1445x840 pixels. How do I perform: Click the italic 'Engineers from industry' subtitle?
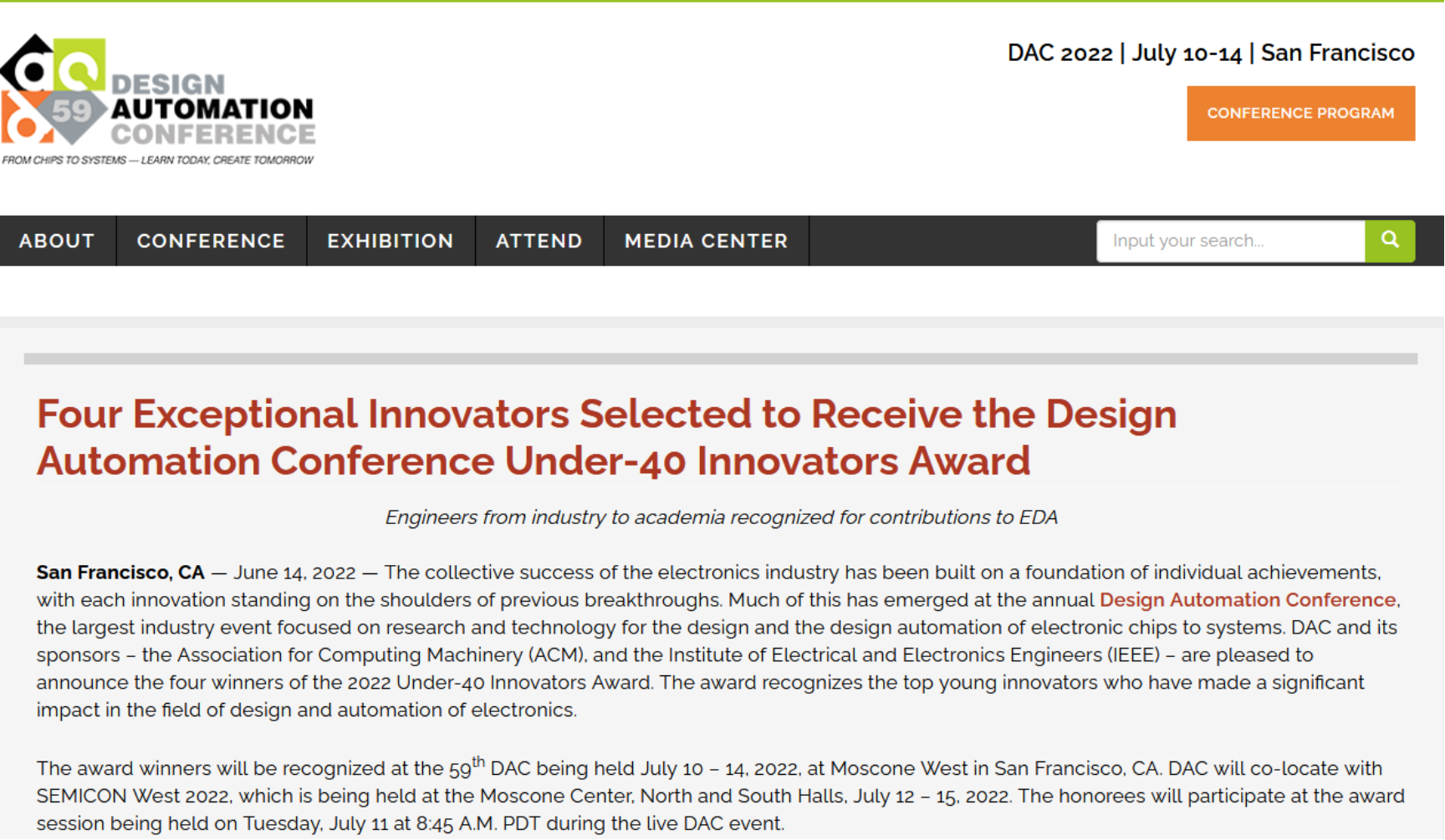[x=721, y=517]
